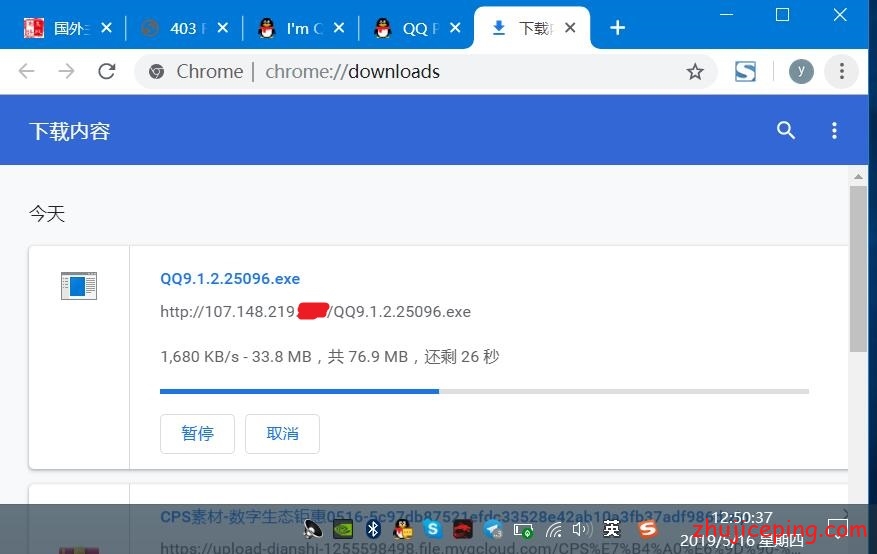Go back to the previous page
This screenshot has width=877, height=554.
26,71
